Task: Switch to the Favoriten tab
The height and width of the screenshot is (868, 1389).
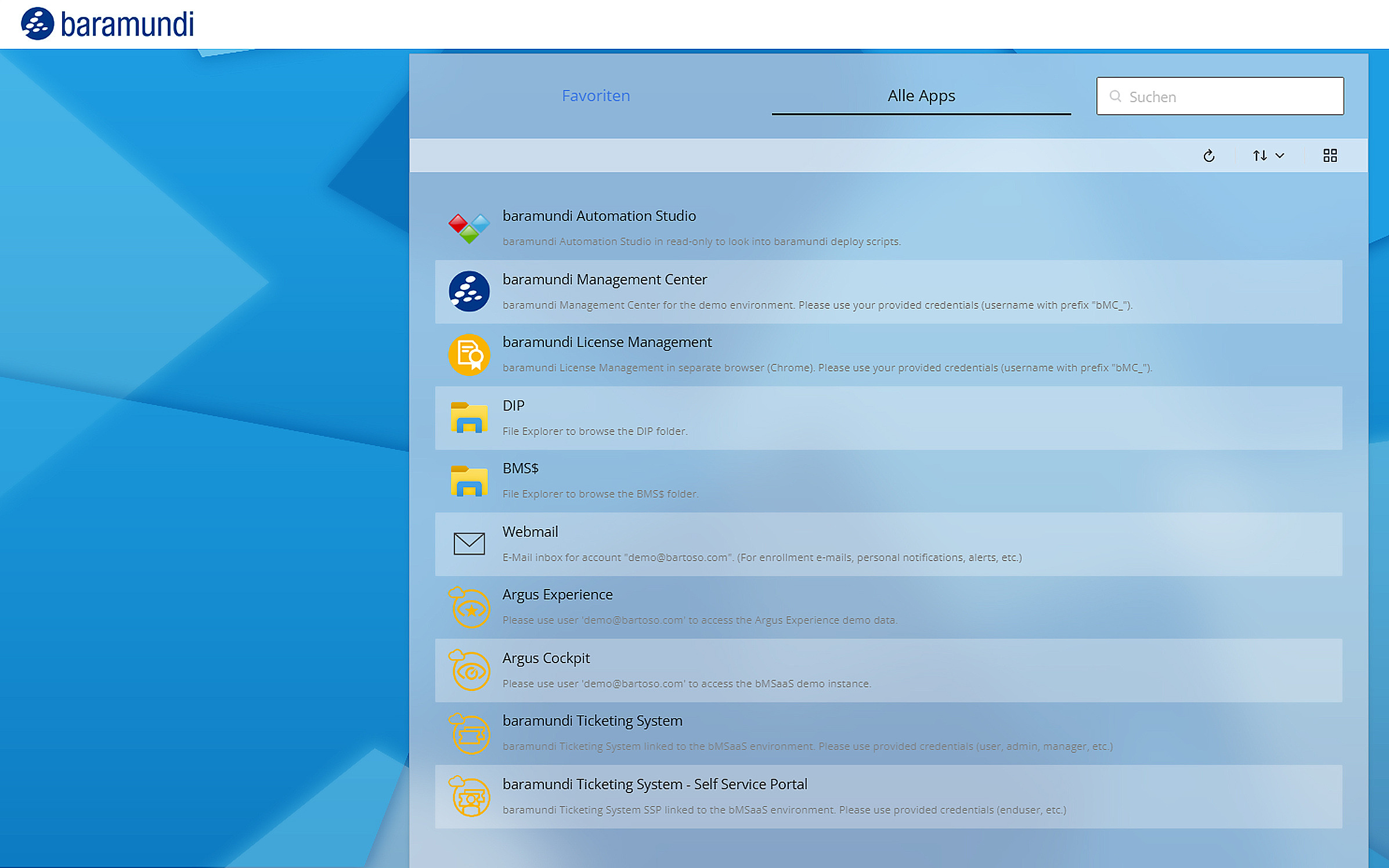Action: (596, 96)
